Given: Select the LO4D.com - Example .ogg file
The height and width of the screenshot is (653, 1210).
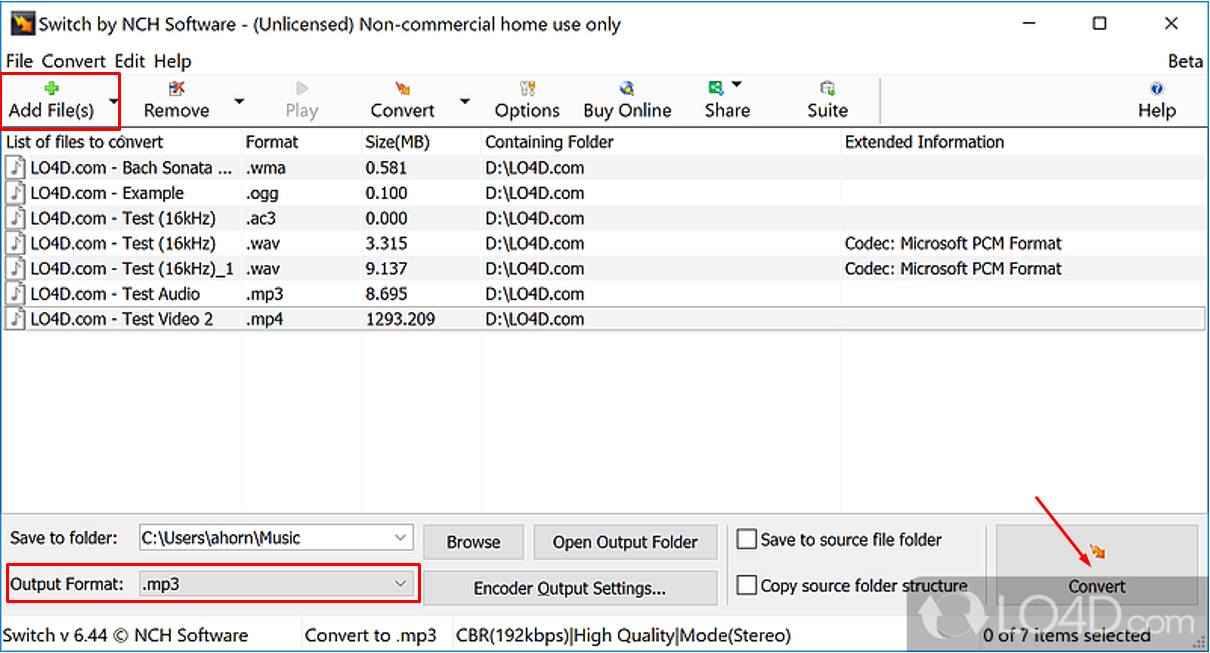Looking at the screenshot, I should [604, 193].
